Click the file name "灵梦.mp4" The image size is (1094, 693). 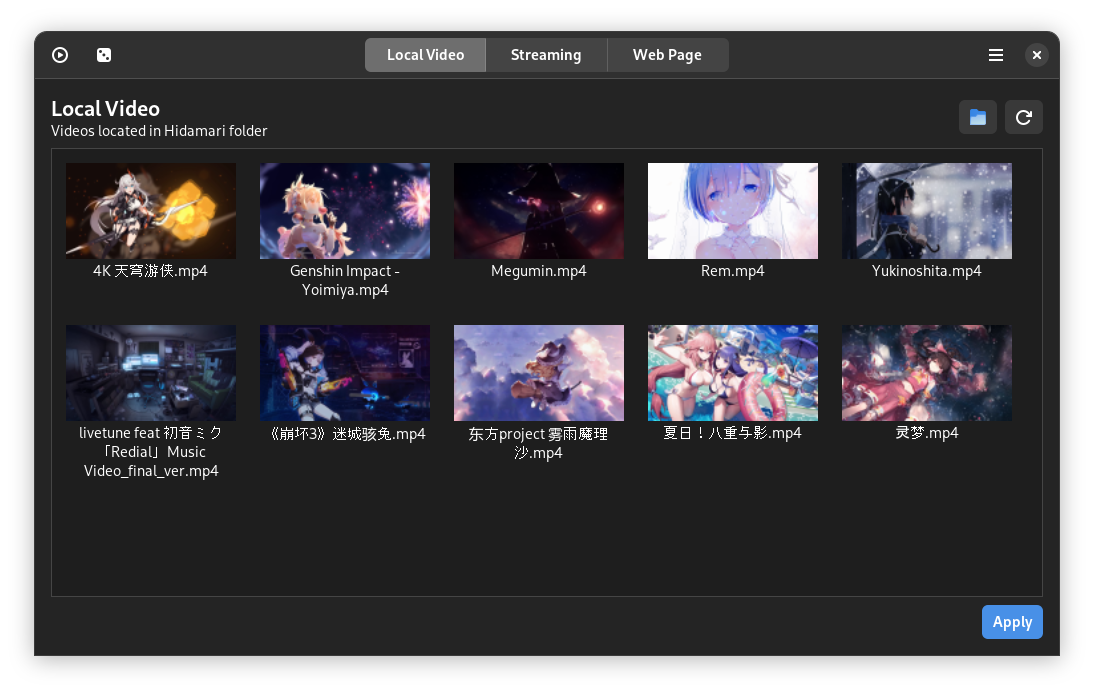(927, 433)
